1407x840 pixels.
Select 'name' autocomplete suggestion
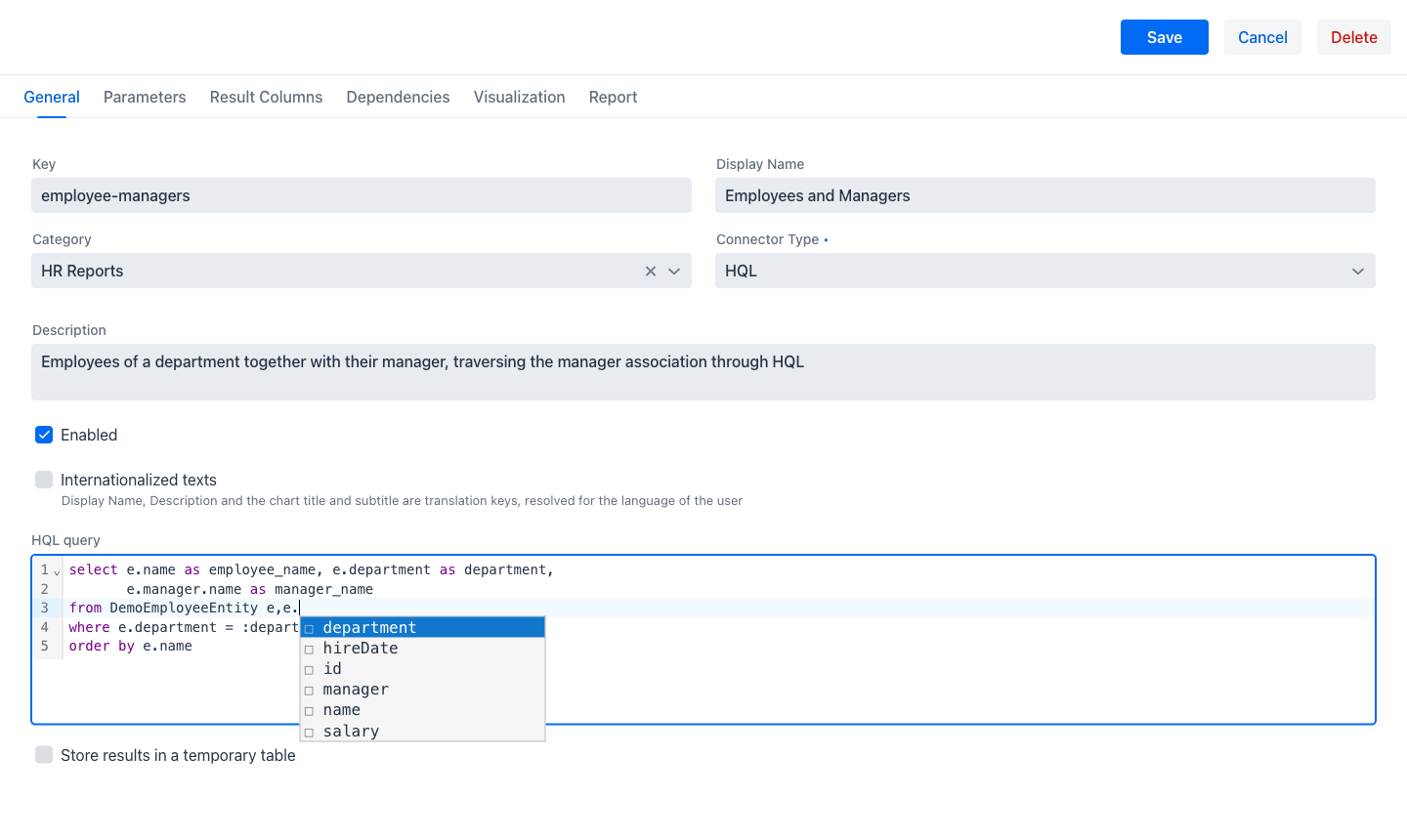pos(422,710)
